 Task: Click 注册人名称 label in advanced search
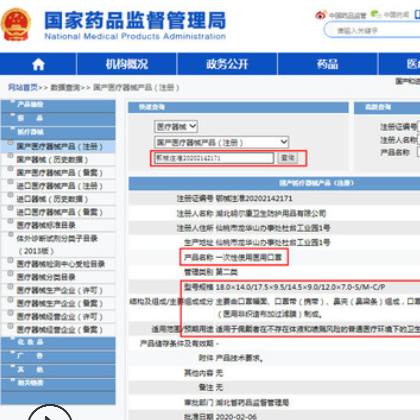coord(398,140)
